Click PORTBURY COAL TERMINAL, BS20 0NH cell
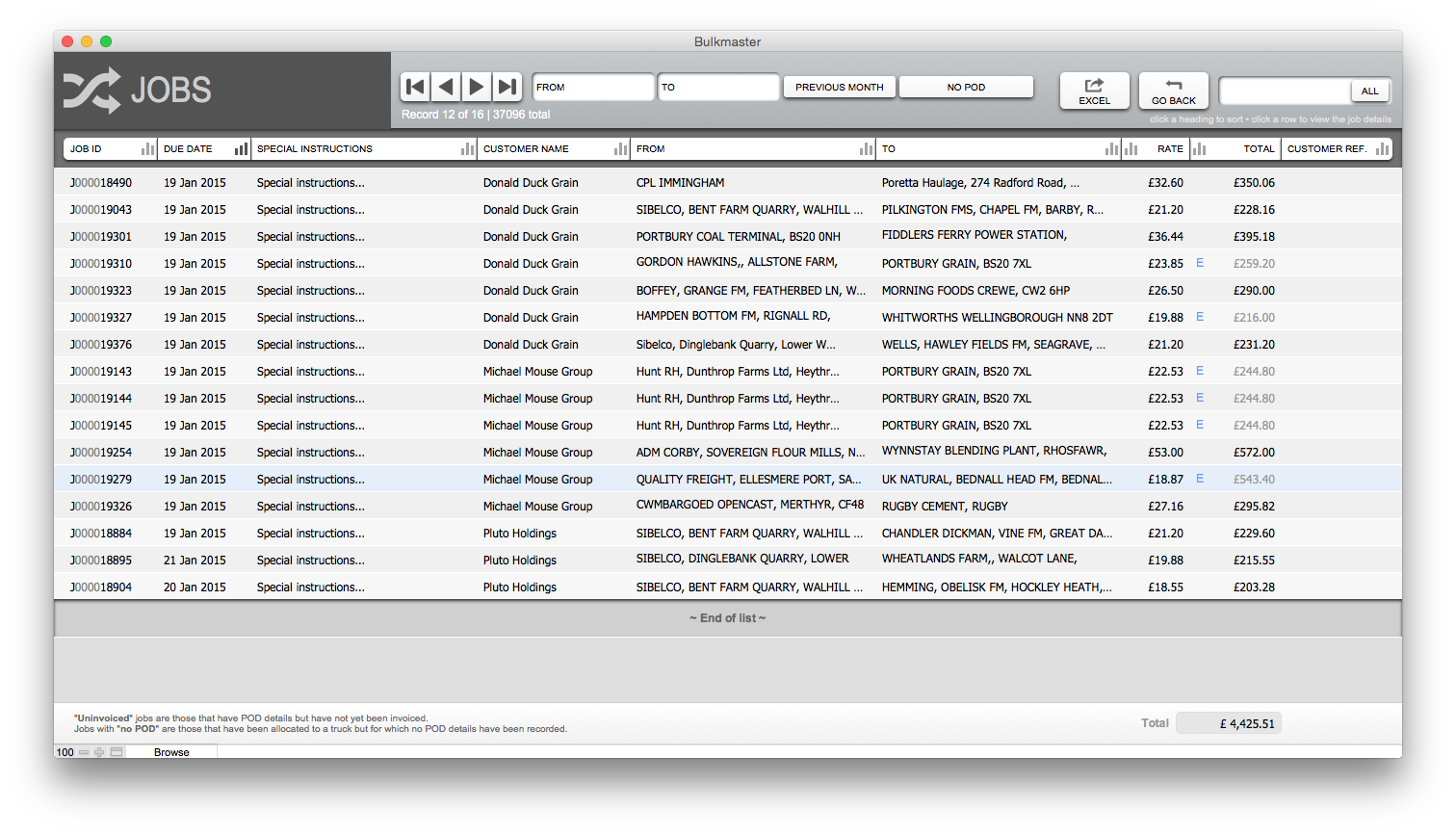This screenshot has height=835, width=1456. click(x=739, y=236)
